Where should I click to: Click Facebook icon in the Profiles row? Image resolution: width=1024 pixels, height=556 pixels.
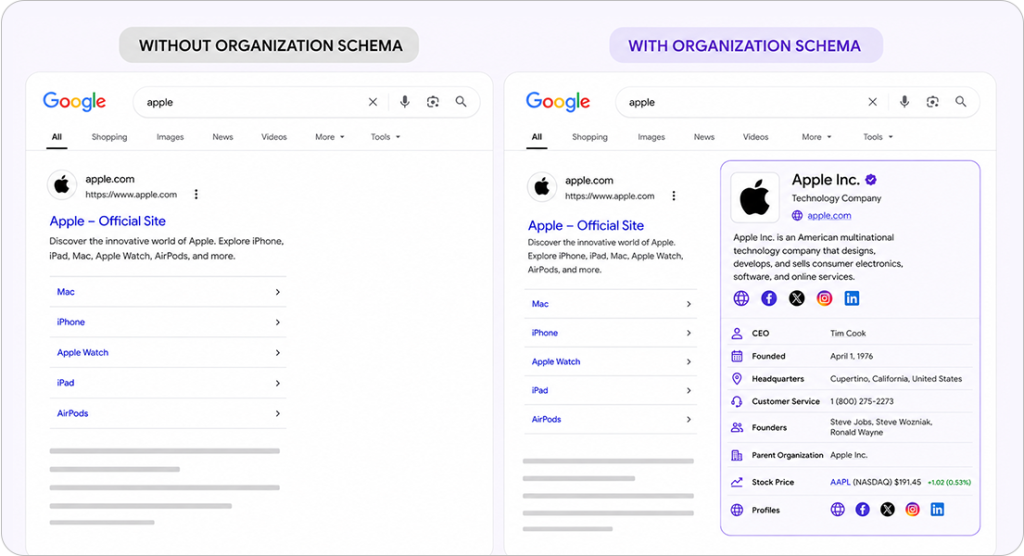(863, 510)
